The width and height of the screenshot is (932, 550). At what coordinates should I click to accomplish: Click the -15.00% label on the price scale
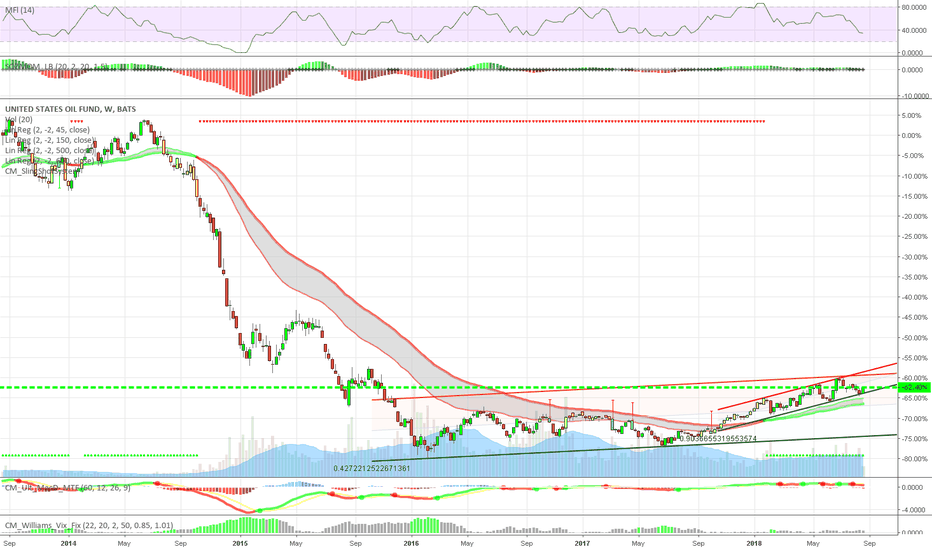[x=914, y=196]
